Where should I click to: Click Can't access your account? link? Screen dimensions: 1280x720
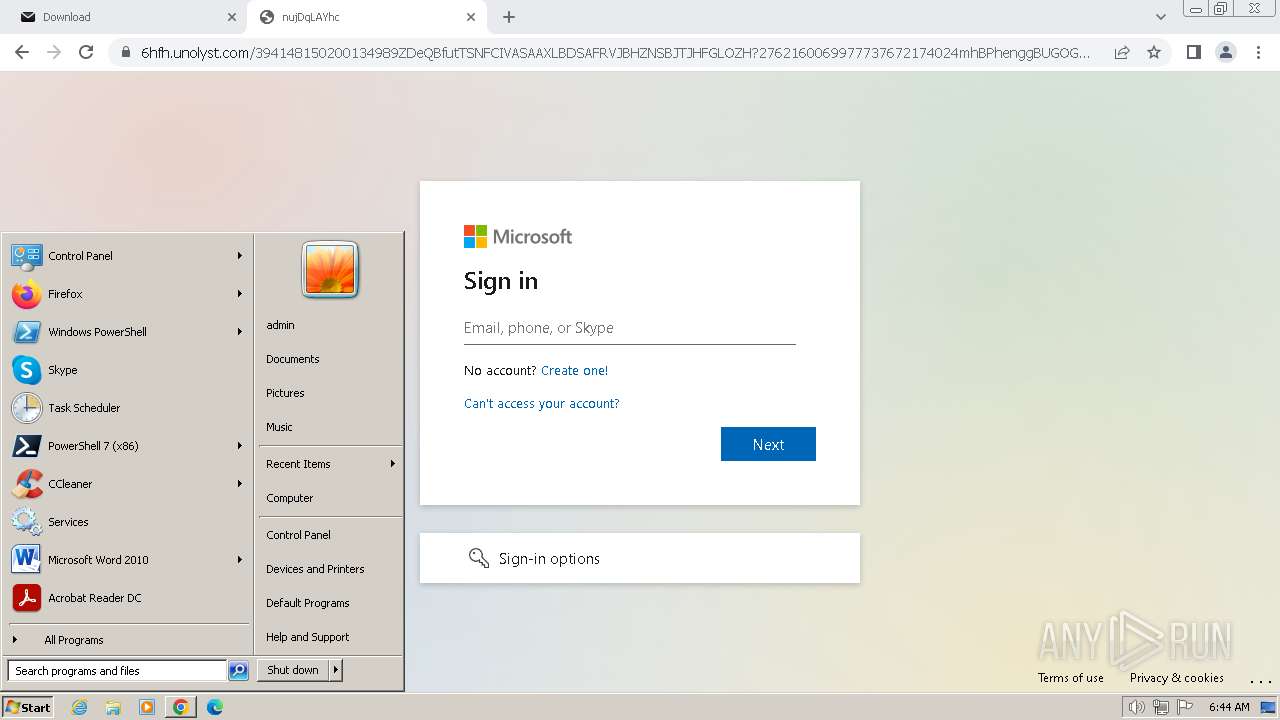542,404
